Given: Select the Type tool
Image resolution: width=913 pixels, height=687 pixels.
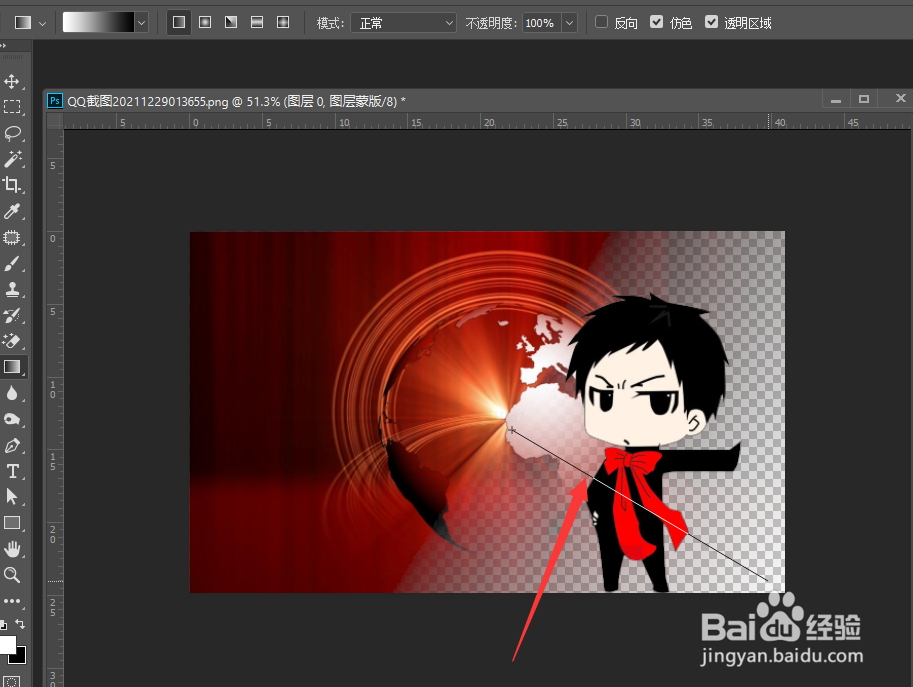Looking at the screenshot, I should [x=12, y=471].
